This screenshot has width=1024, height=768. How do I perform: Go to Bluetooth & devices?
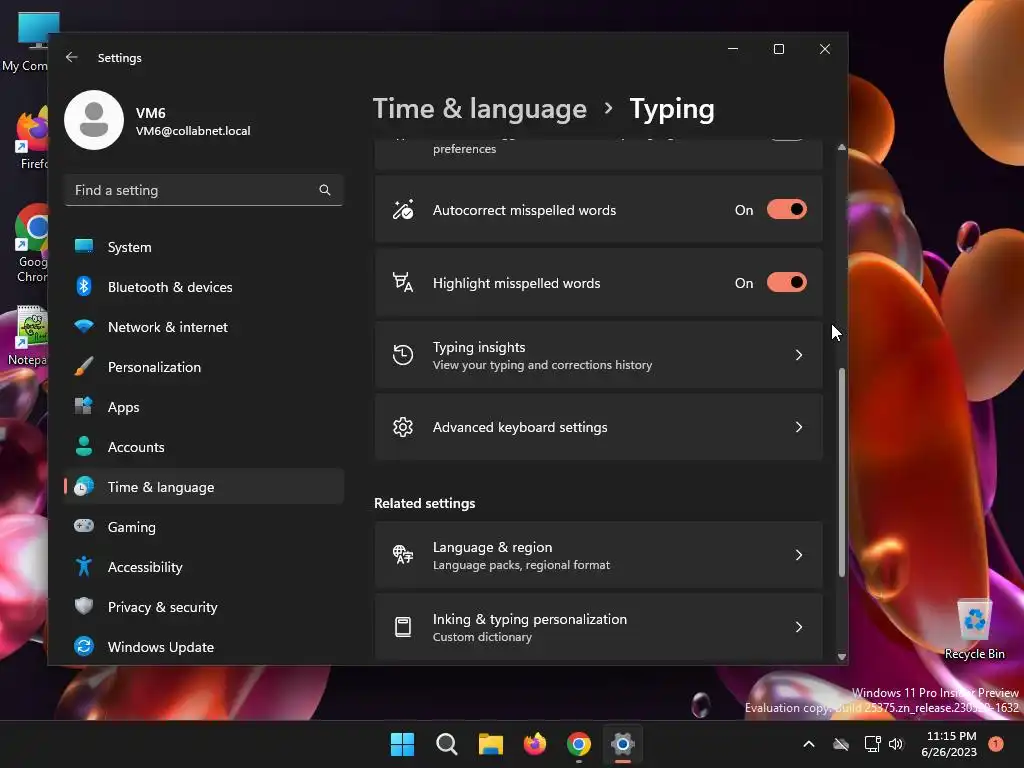click(x=204, y=287)
